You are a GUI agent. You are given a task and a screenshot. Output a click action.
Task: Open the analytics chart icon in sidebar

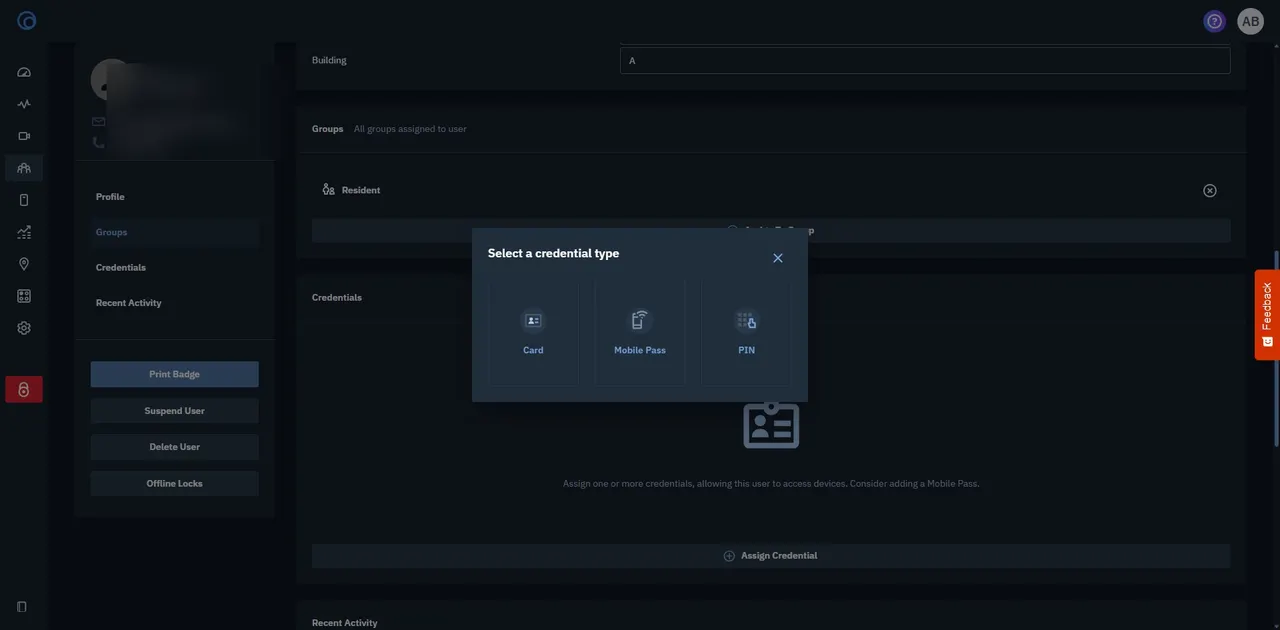[x=24, y=232]
